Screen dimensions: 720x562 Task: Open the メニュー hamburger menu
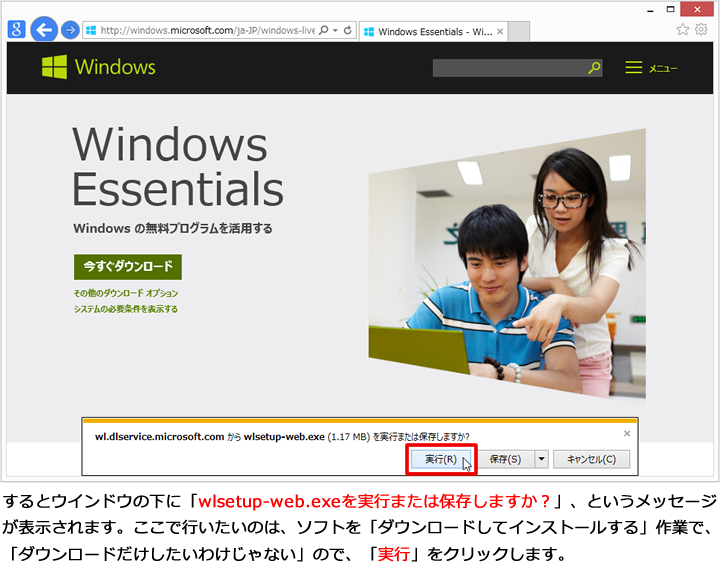tap(651, 68)
